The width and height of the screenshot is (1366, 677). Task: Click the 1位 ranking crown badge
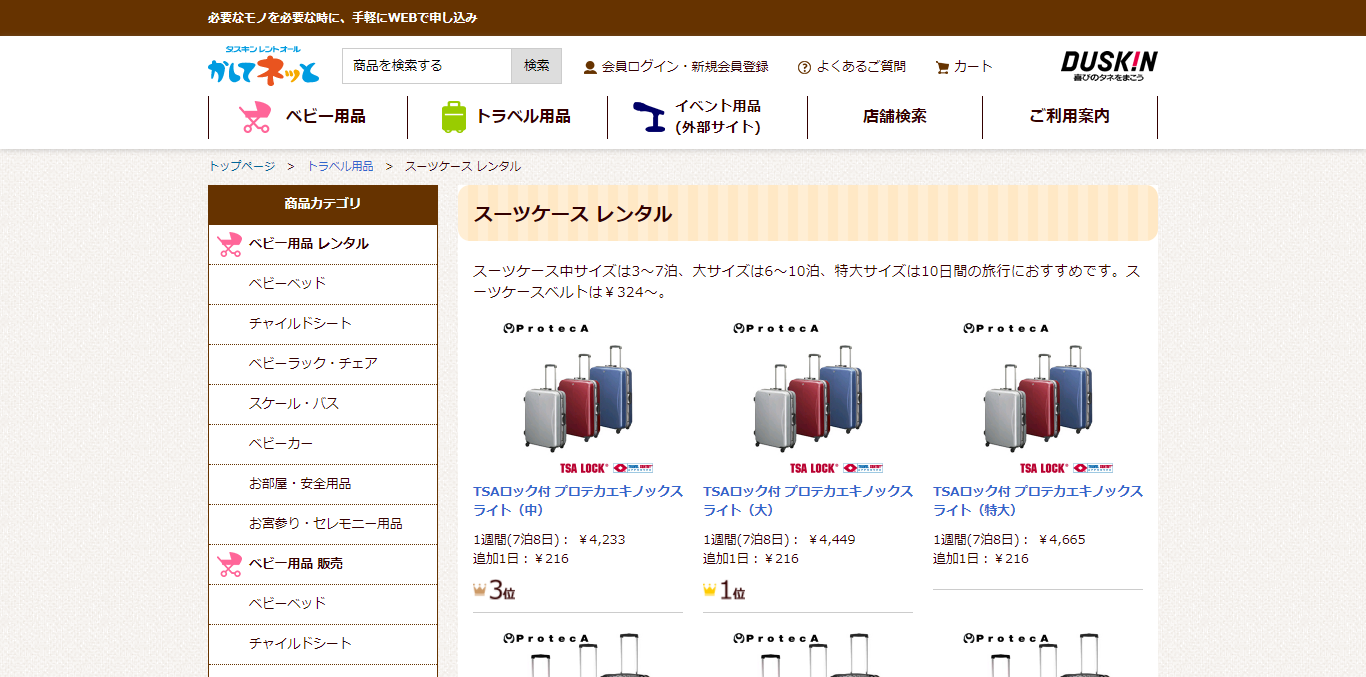pyautogui.click(x=724, y=590)
